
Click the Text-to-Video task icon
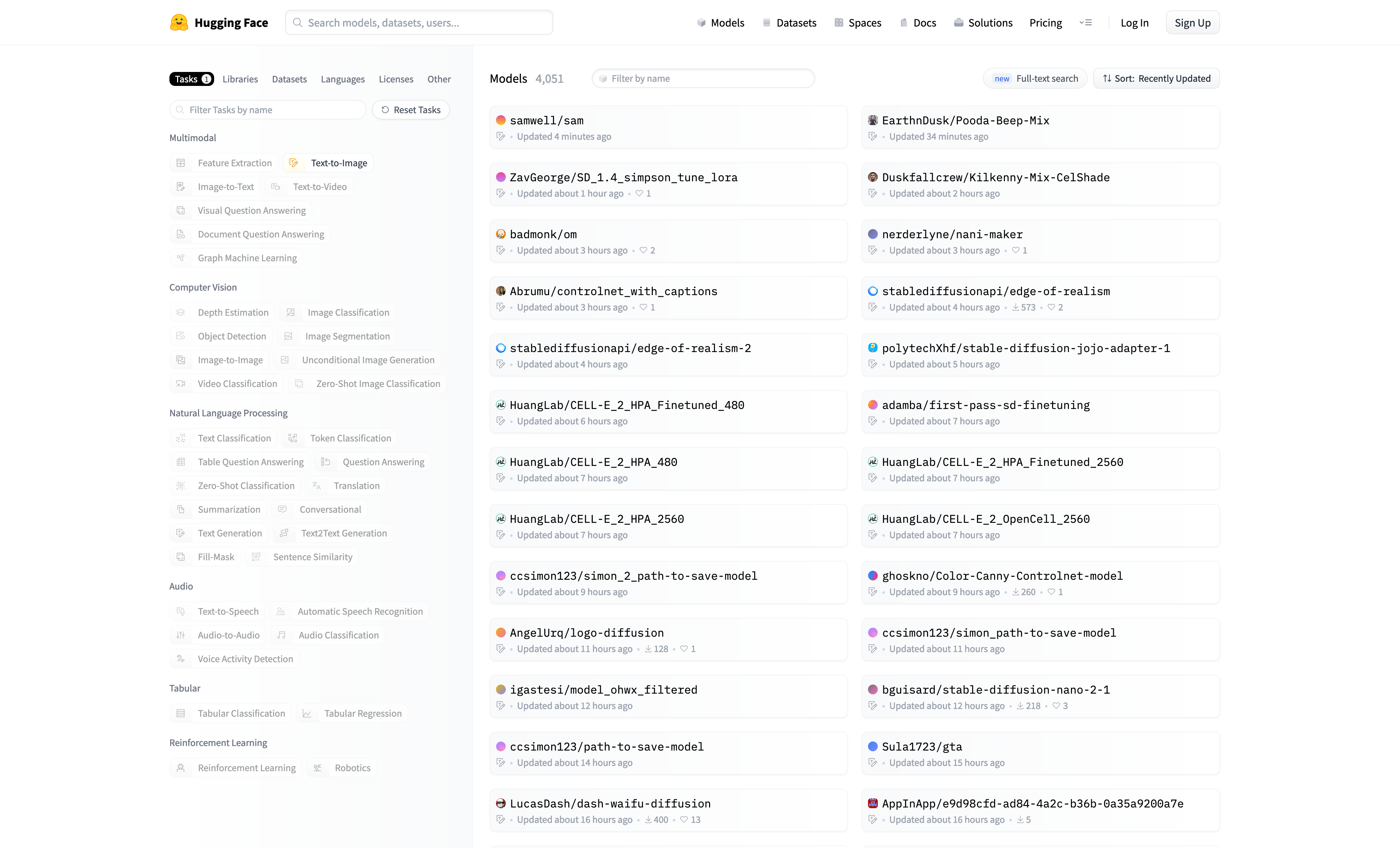tap(276, 187)
